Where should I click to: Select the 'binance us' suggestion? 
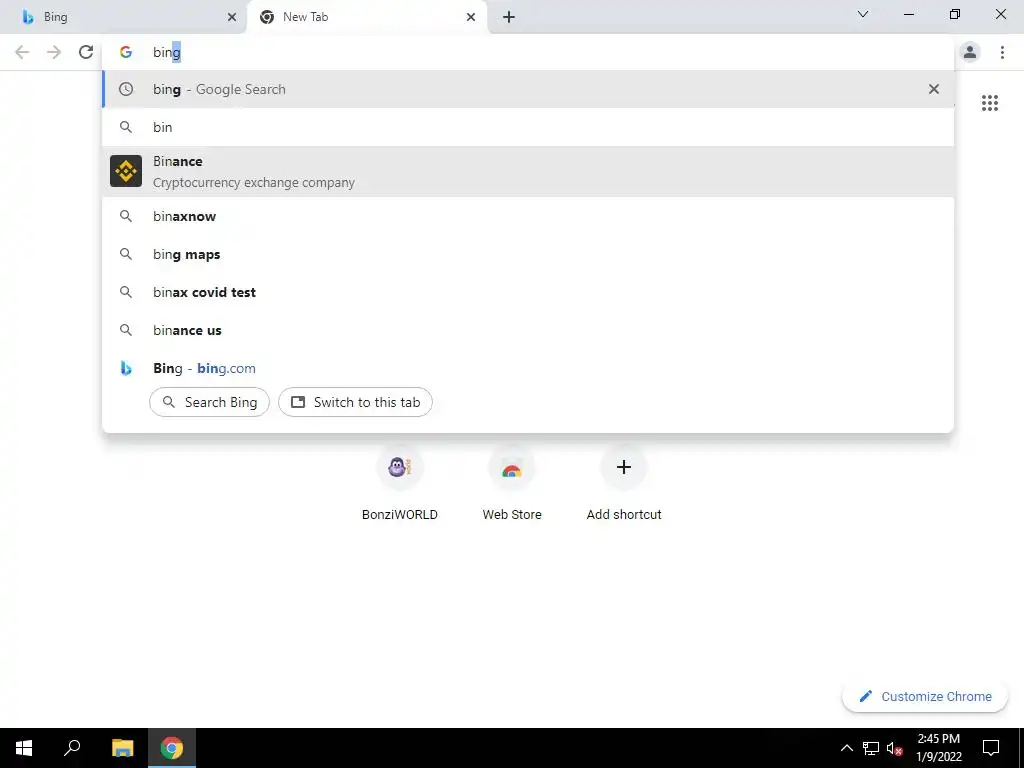coord(528,330)
